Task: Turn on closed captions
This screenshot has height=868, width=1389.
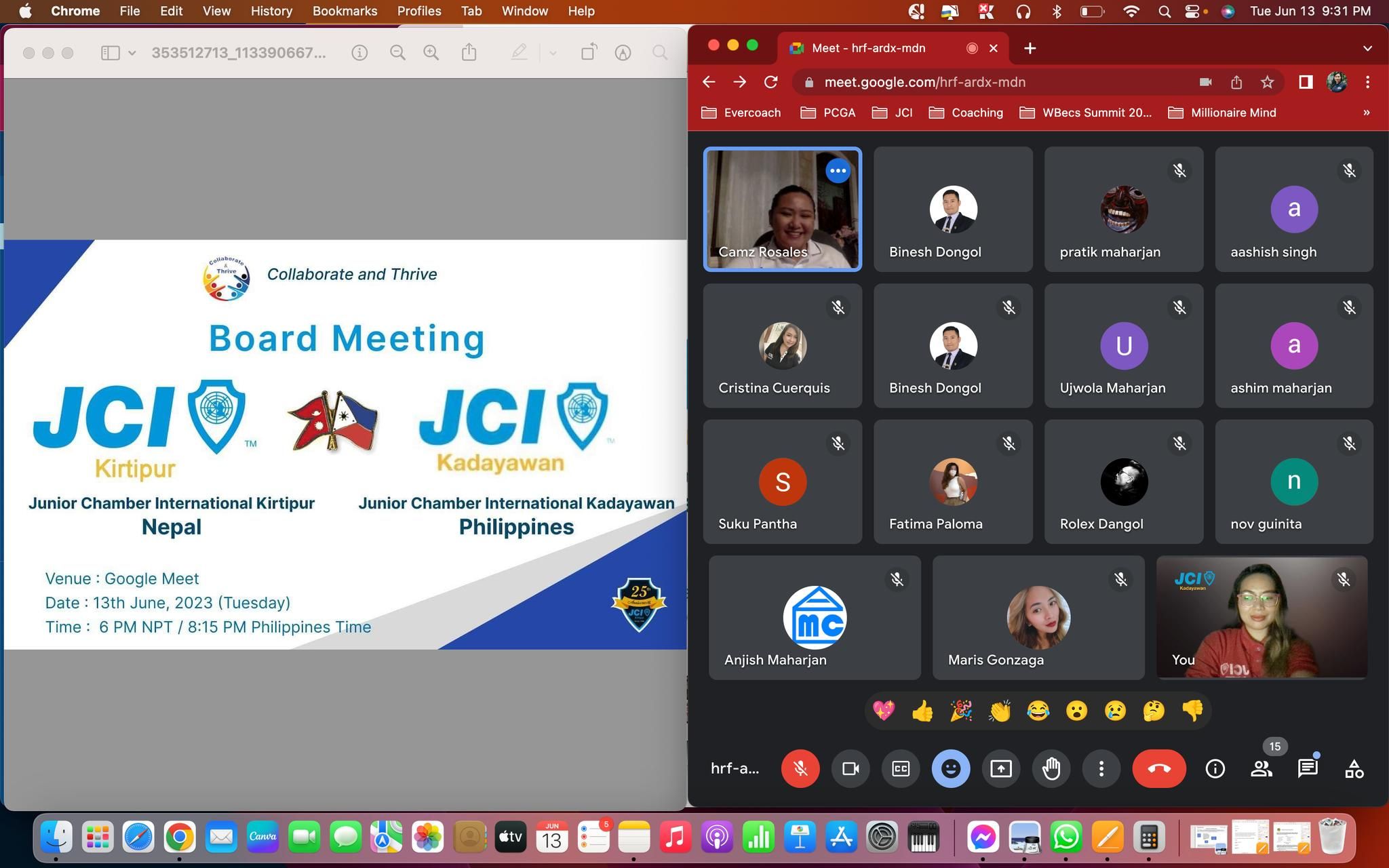Action: pos(901,768)
